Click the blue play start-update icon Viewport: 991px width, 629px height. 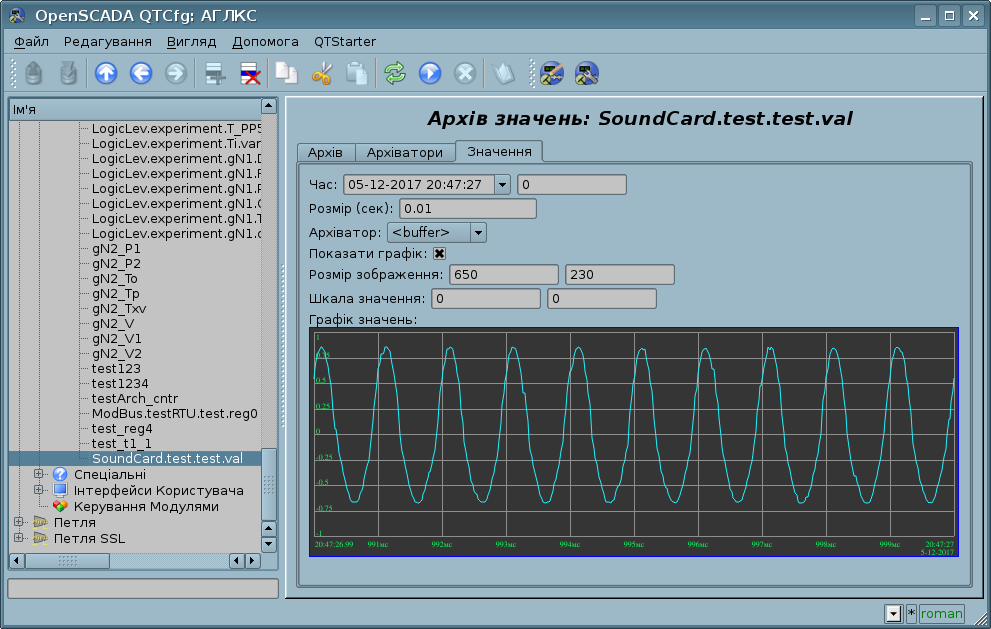coord(430,73)
